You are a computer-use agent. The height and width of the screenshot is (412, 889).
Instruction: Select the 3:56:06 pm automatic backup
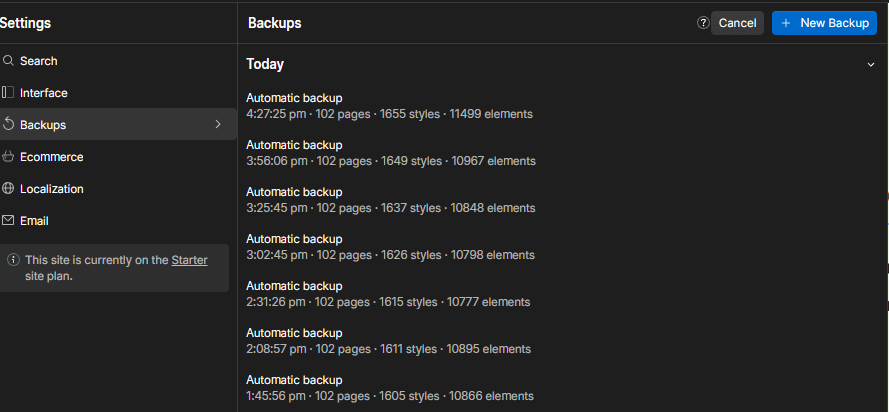pos(391,153)
